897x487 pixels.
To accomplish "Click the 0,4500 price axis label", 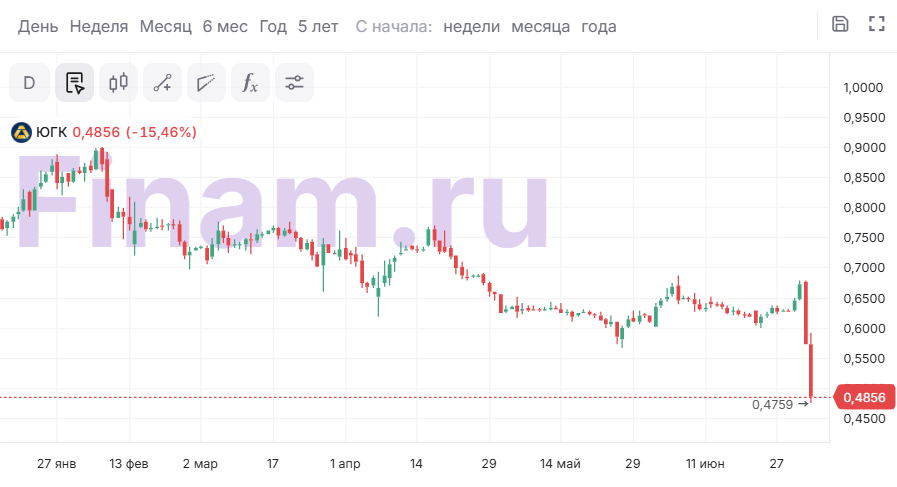I will pos(864,419).
